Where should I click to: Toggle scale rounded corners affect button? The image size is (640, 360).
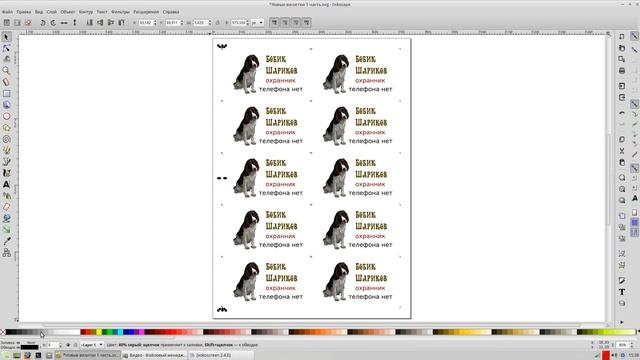pyautogui.click(x=285, y=22)
